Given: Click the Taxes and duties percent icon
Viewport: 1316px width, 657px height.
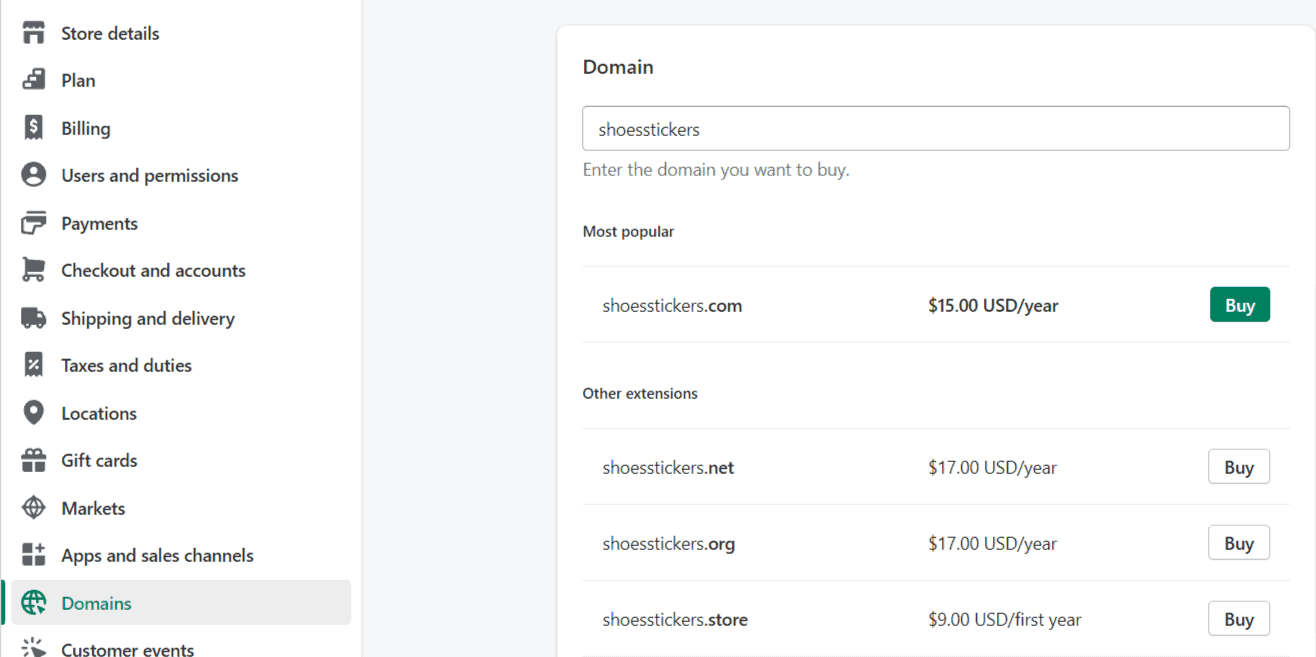Looking at the screenshot, I should [x=34, y=365].
